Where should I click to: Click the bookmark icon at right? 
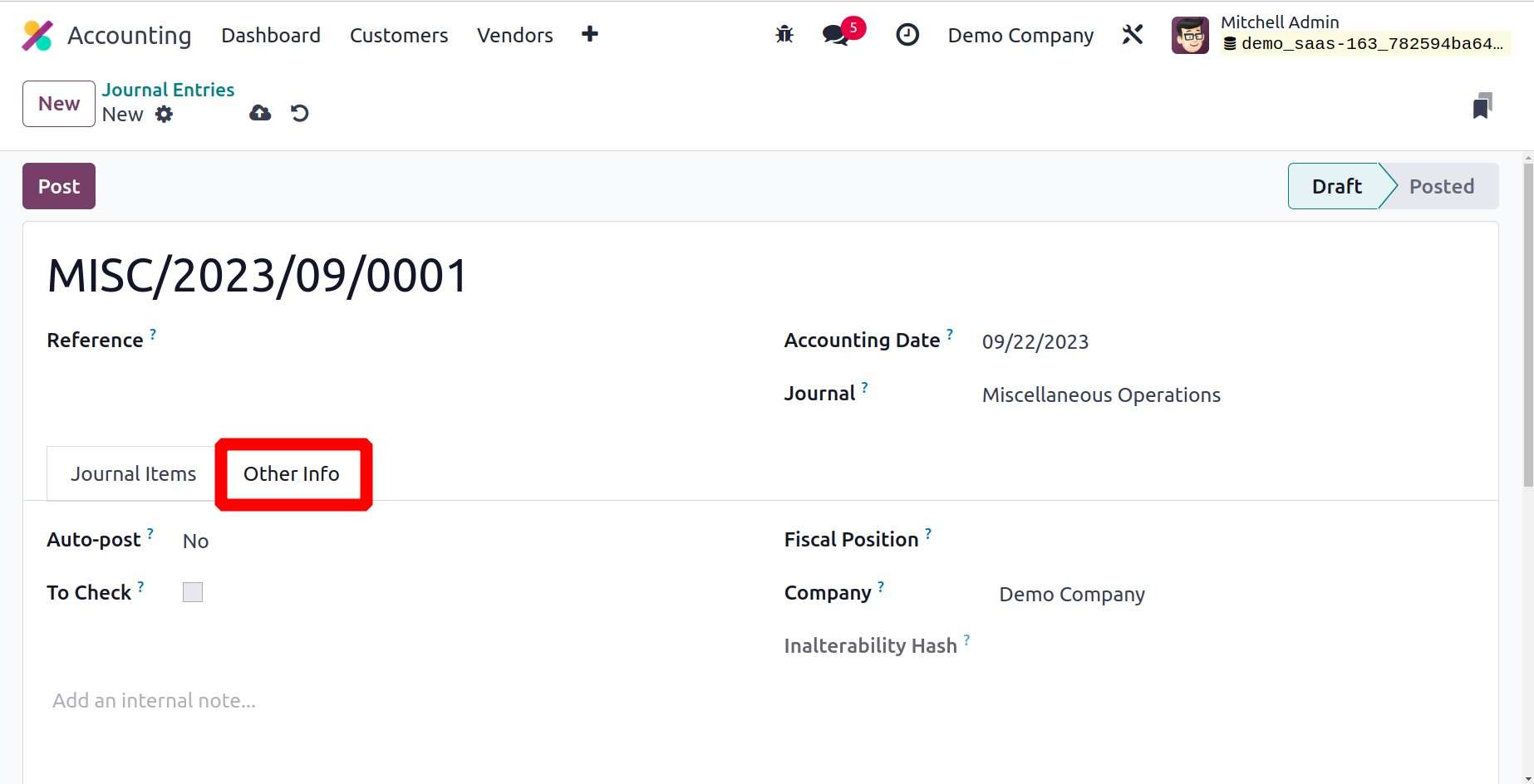pyautogui.click(x=1482, y=106)
